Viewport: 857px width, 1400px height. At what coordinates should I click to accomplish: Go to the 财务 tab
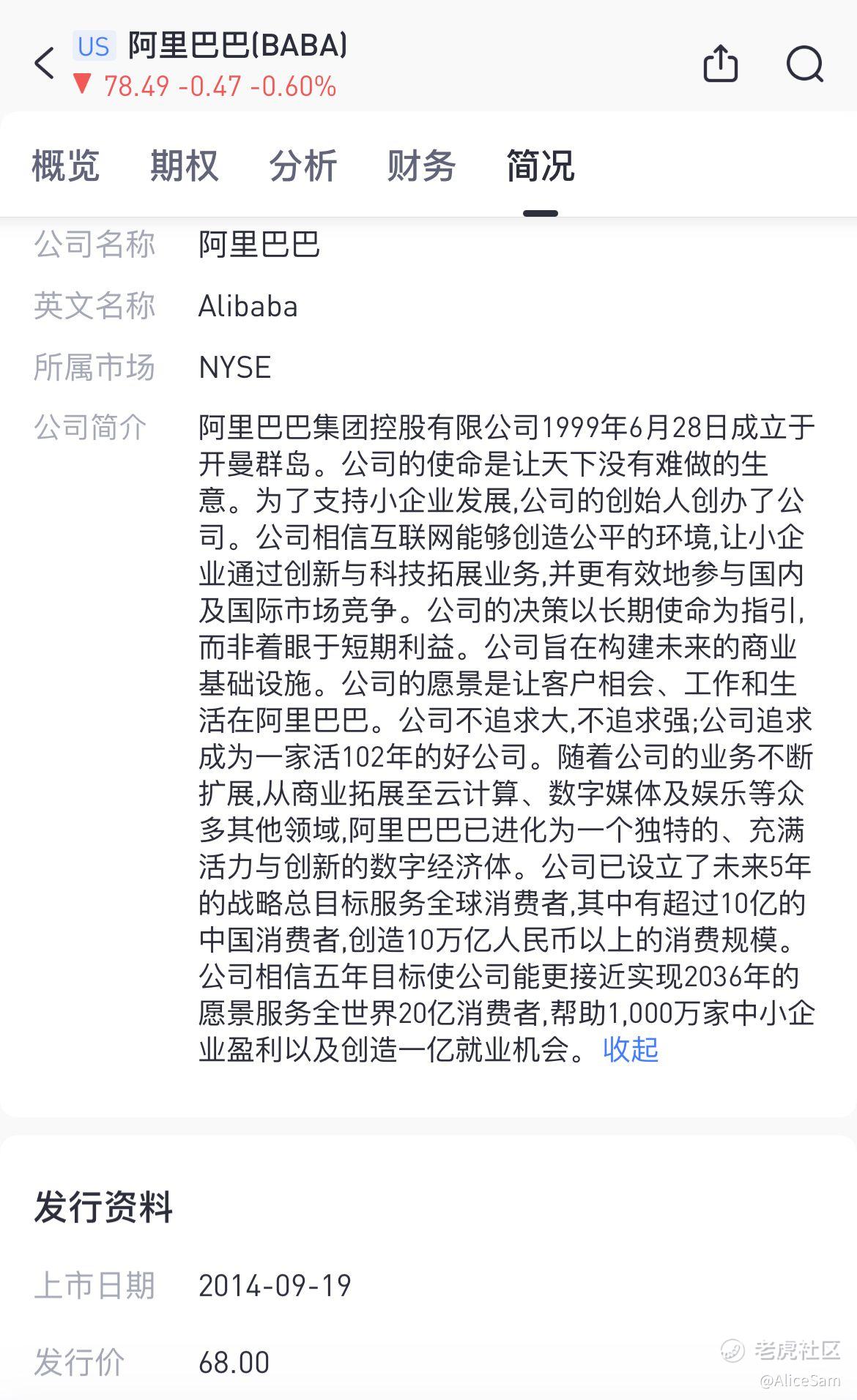[x=421, y=165]
